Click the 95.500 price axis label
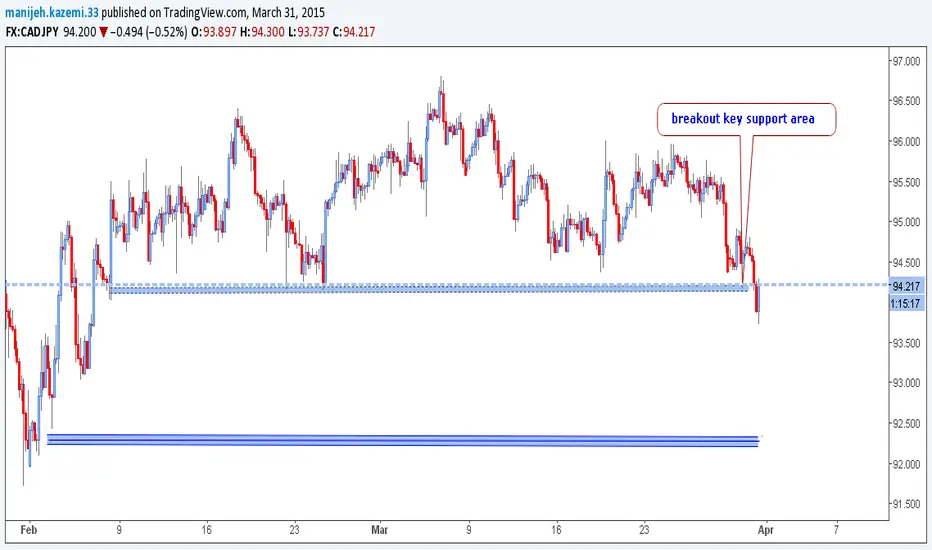The width and height of the screenshot is (932, 550). 905,182
